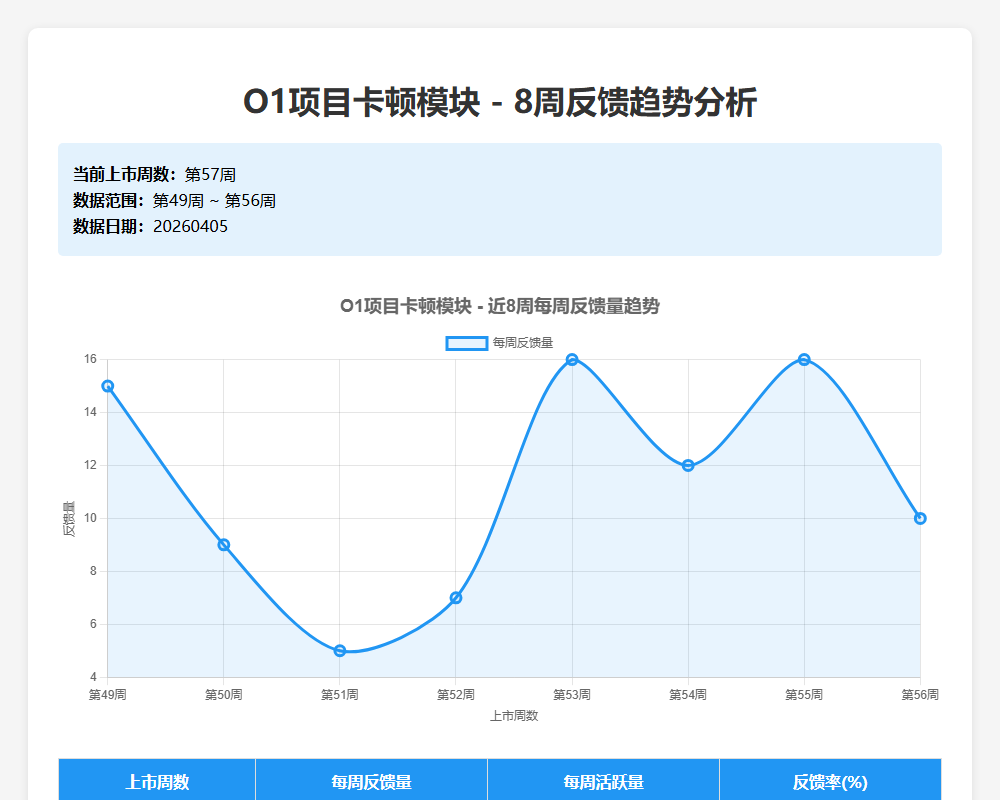Click the x-axis label 第55周

click(x=804, y=695)
